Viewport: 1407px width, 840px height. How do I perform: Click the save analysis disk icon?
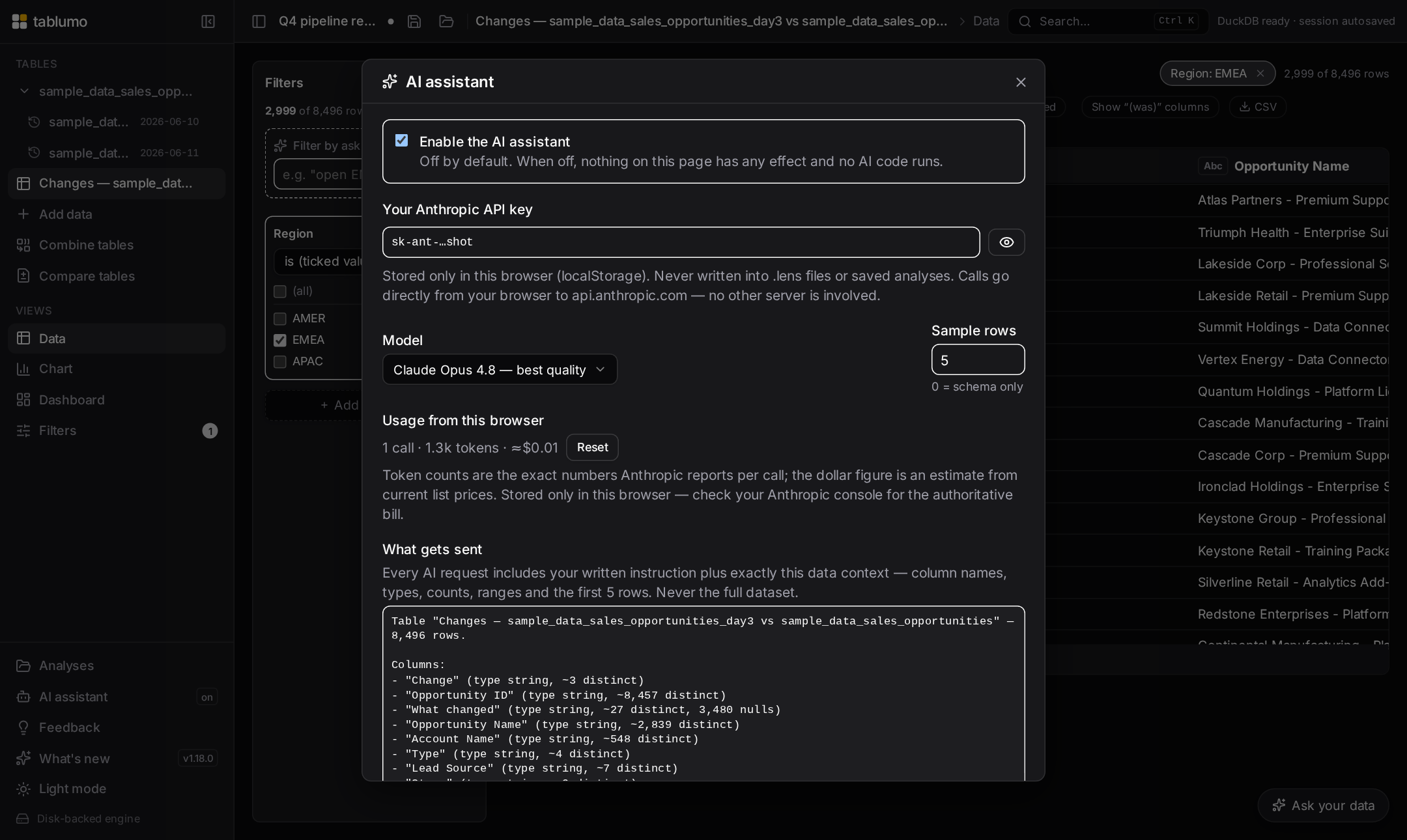(414, 21)
